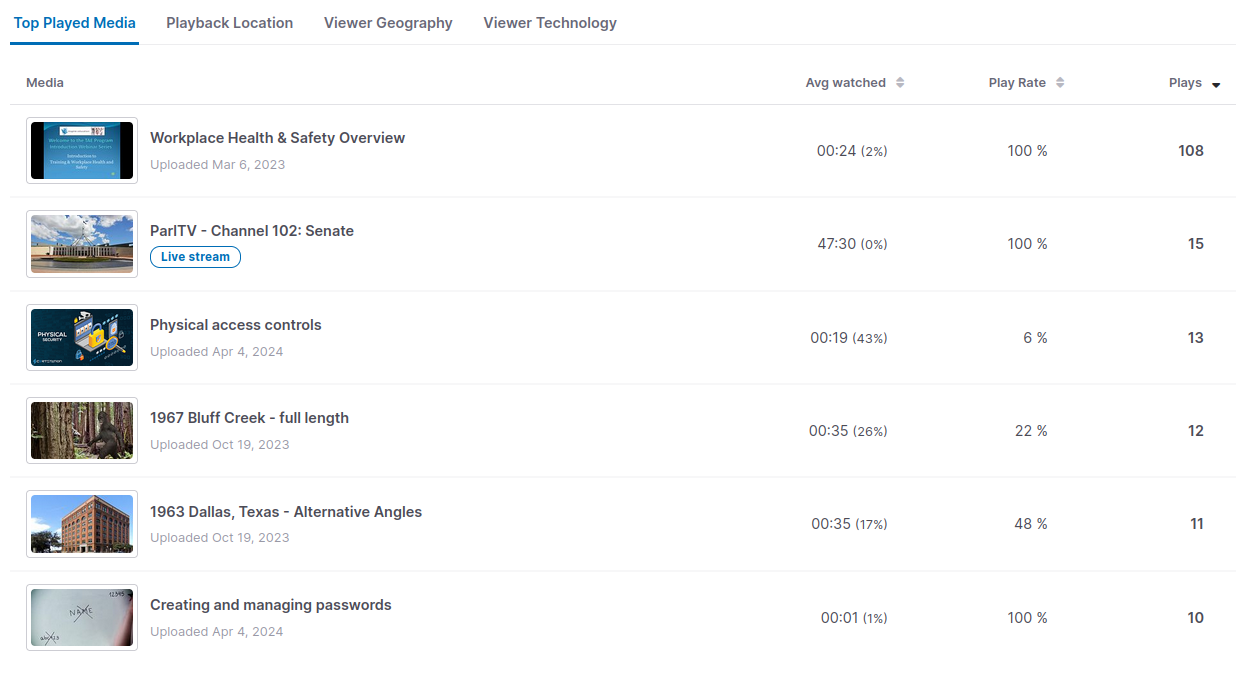This screenshot has width=1247, height=673.
Task: Click Creating and managing passwords thumbnail
Action: point(82,618)
